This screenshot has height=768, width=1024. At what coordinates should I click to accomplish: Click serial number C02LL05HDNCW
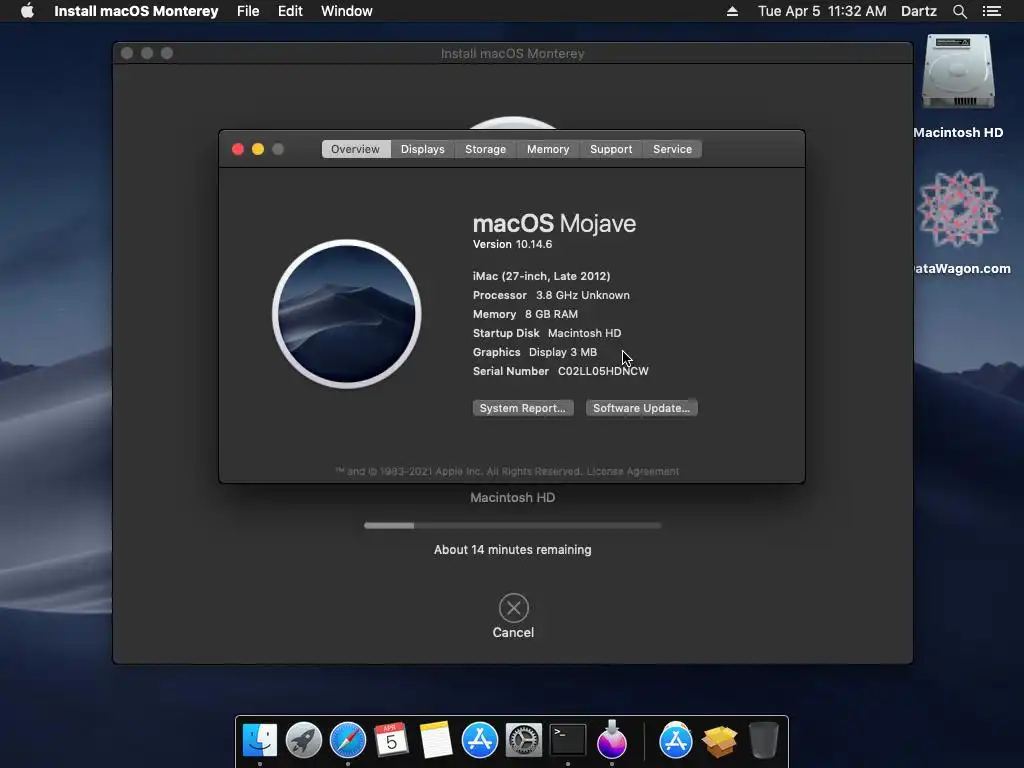603,371
